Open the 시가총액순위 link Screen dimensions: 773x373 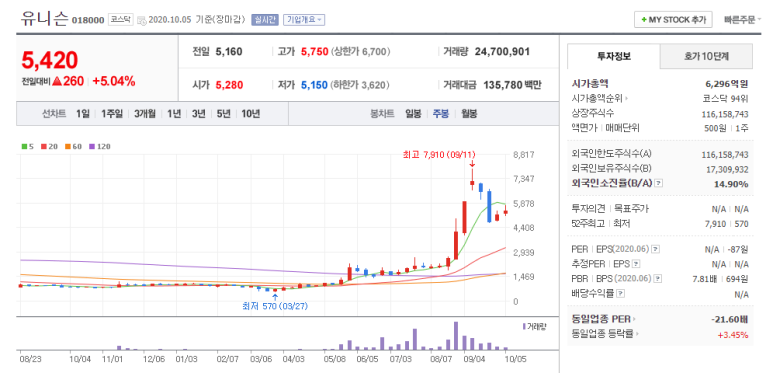coord(599,98)
